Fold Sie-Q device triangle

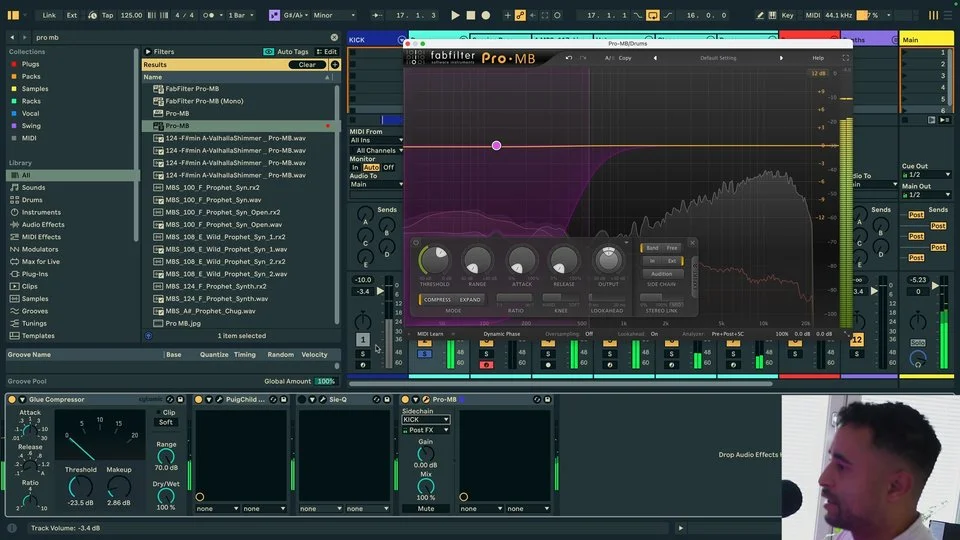coord(312,400)
